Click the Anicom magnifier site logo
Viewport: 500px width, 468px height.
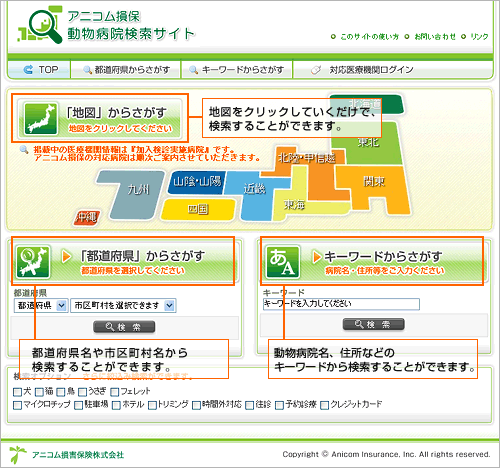tap(40, 24)
